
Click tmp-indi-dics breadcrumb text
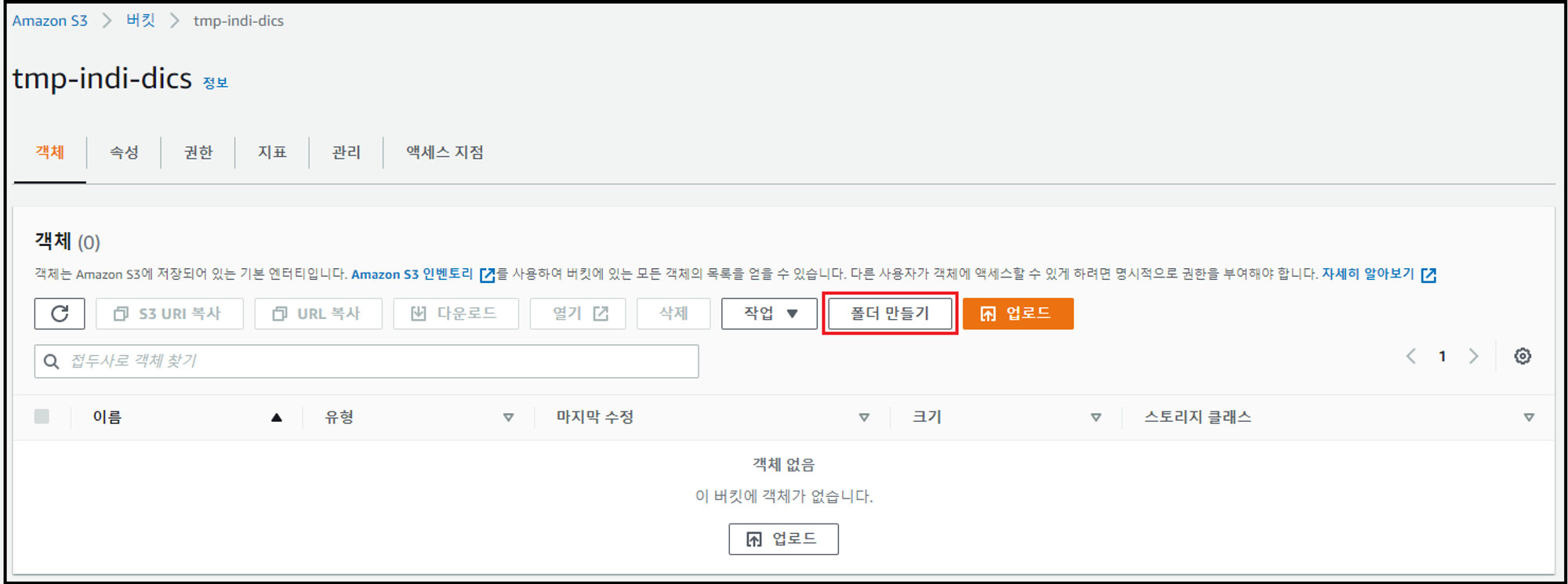[x=238, y=21]
